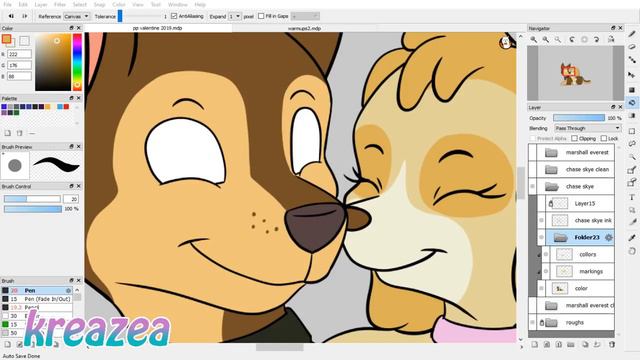Image resolution: width=640 pixels, height=360 pixels.
Task: Toggle the AntiAliasing checkbox
Action: coord(174,16)
